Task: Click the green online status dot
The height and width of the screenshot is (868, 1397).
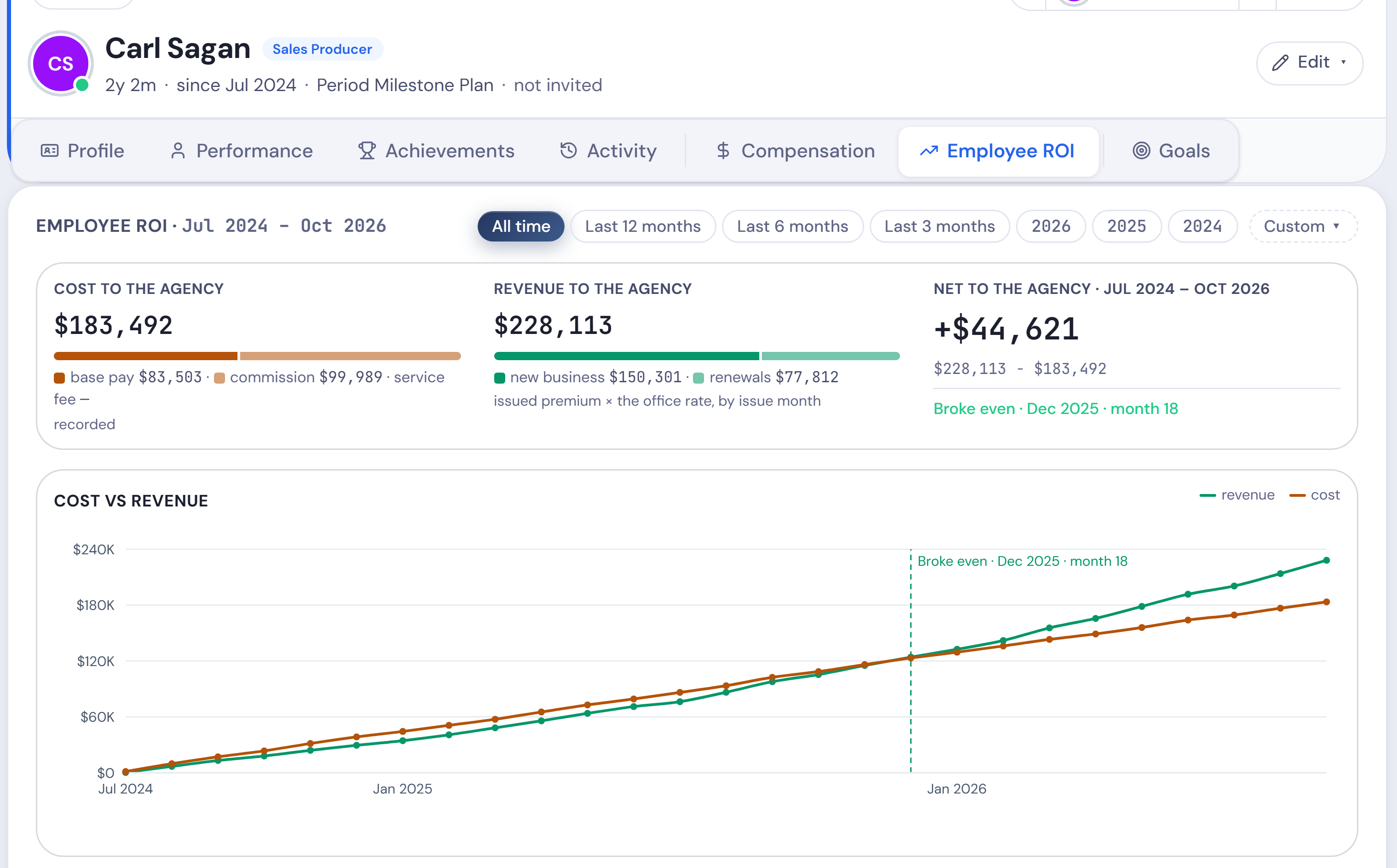Action: [x=83, y=86]
